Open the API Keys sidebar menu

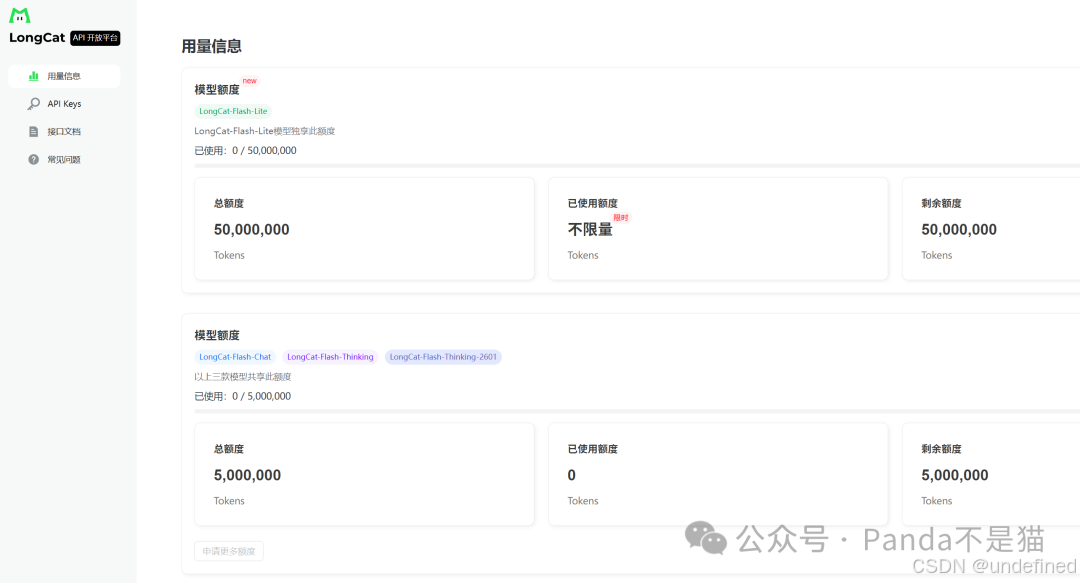click(64, 103)
